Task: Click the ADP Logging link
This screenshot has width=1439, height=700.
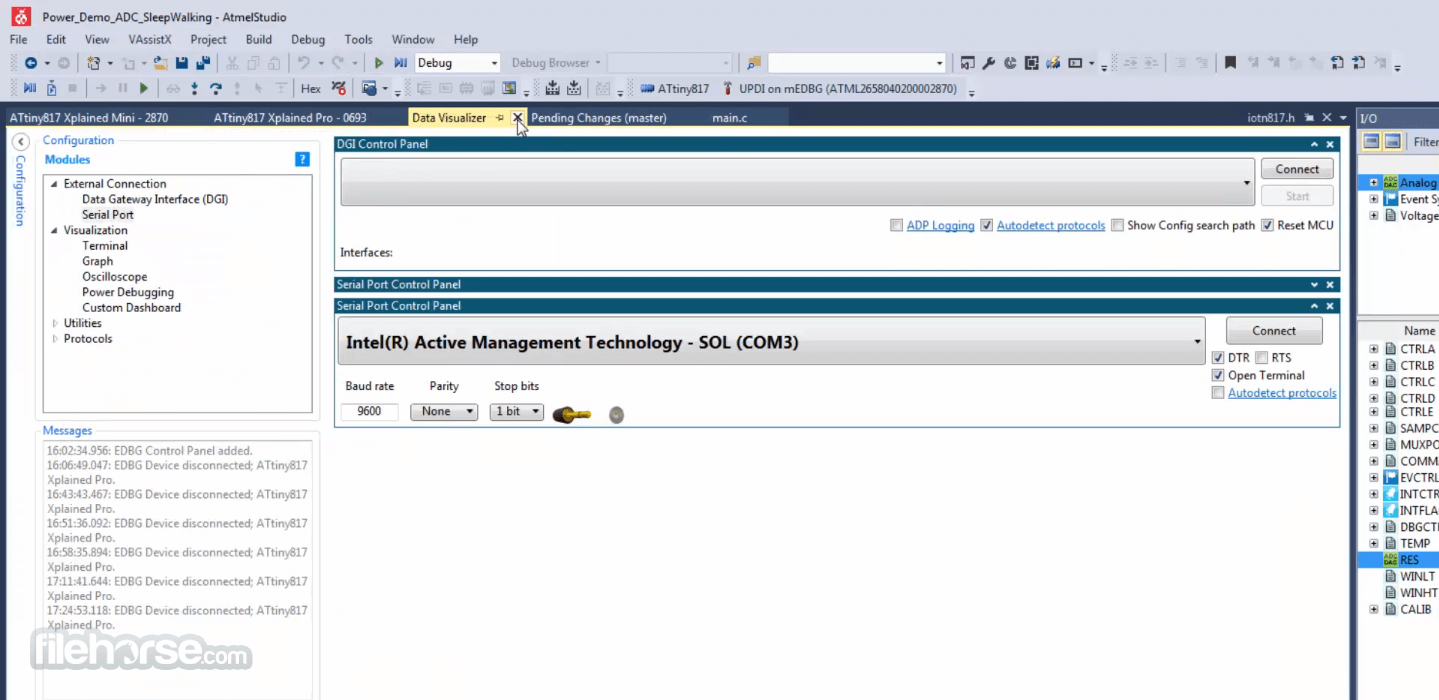Action: [x=940, y=225]
